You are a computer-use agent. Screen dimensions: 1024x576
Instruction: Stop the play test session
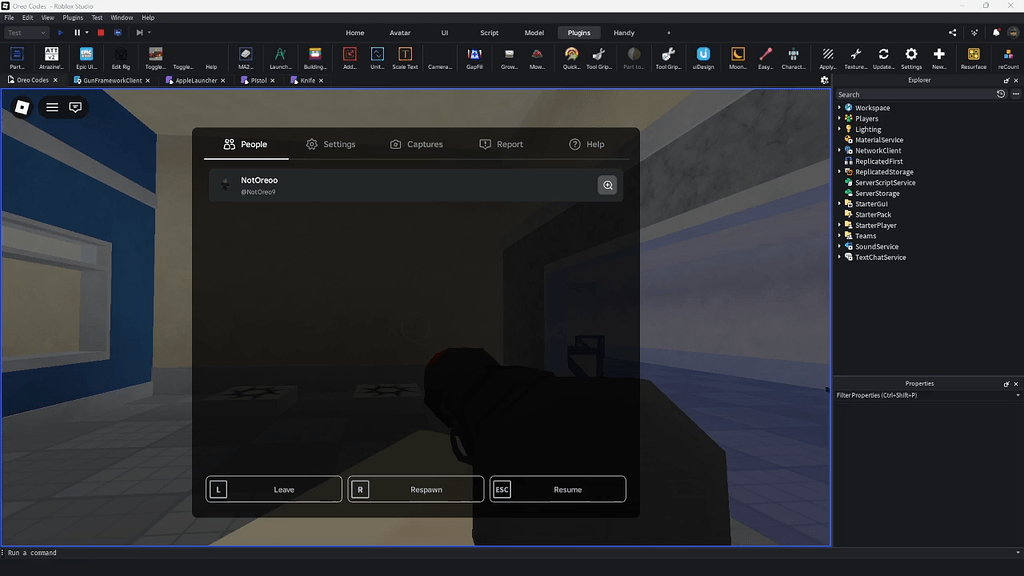[x=100, y=32]
